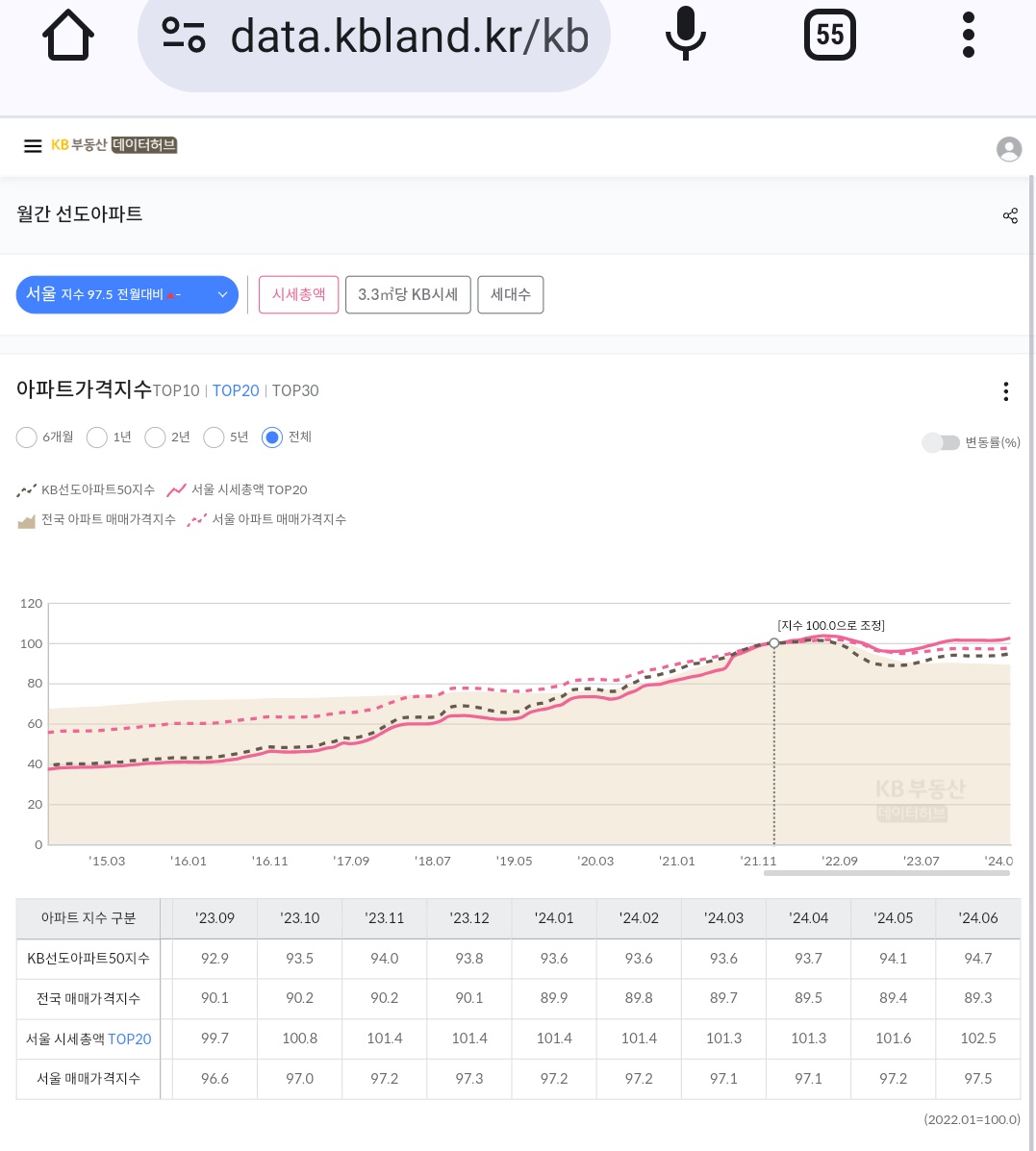This screenshot has width=1036, height=1151.
Task: Open browser tab switcher showing 55
Action: (x=829, y=37)
